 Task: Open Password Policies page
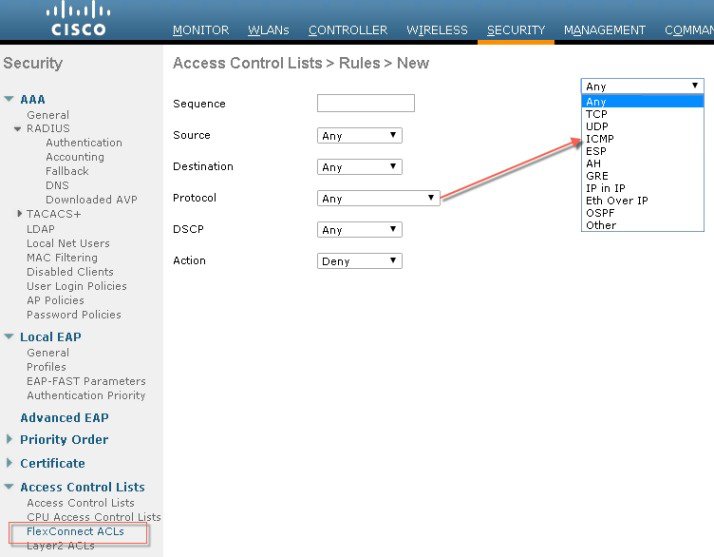coord(74,315)
